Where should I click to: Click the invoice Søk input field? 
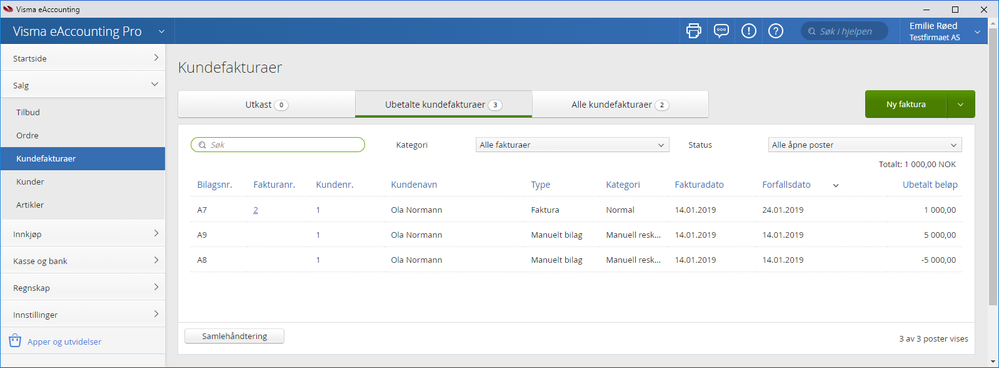[x=278, y=145]
